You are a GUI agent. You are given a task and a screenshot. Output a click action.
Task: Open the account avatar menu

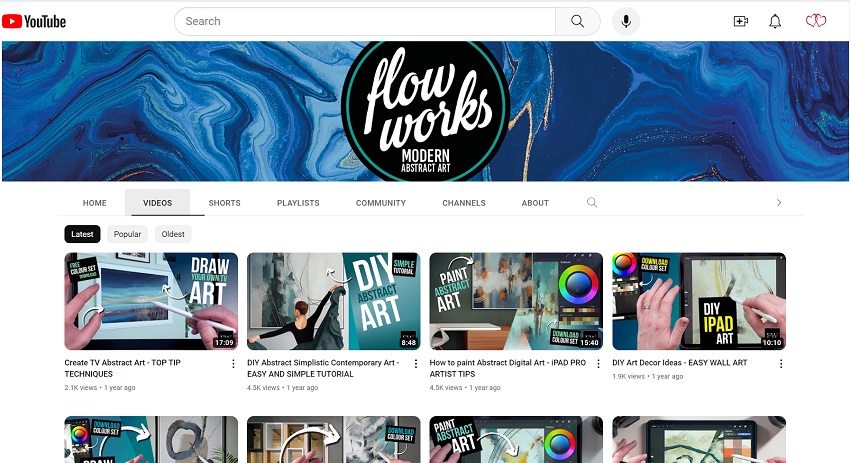(x=816, y=21)
